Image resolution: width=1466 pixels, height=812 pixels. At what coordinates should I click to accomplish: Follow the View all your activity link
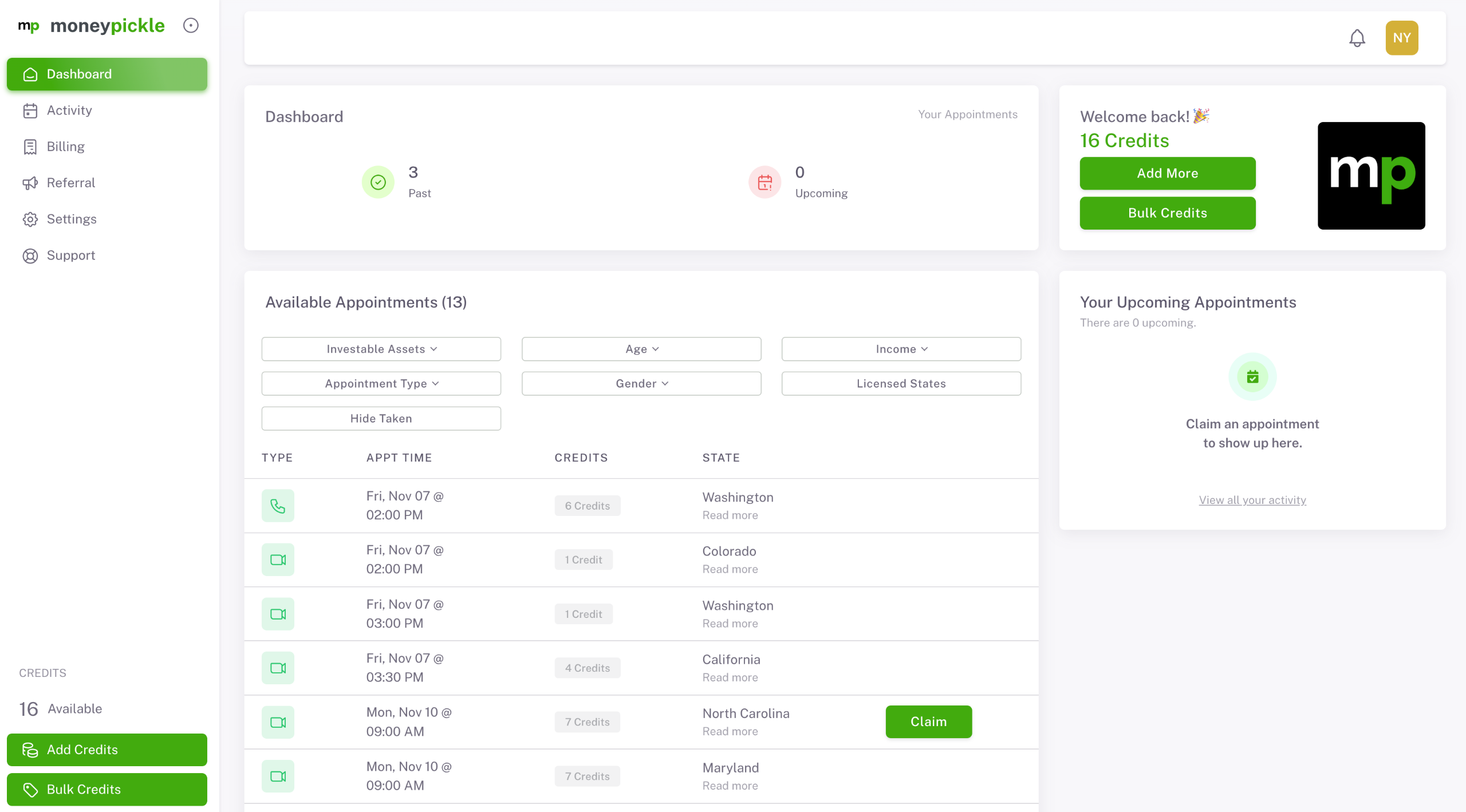[x=1252, y=500]
